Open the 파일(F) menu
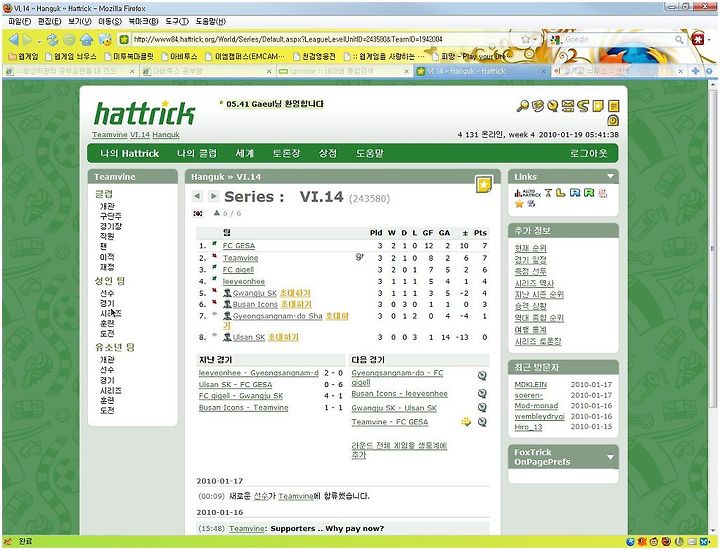720x550 pixels. (x=19, y=22)
